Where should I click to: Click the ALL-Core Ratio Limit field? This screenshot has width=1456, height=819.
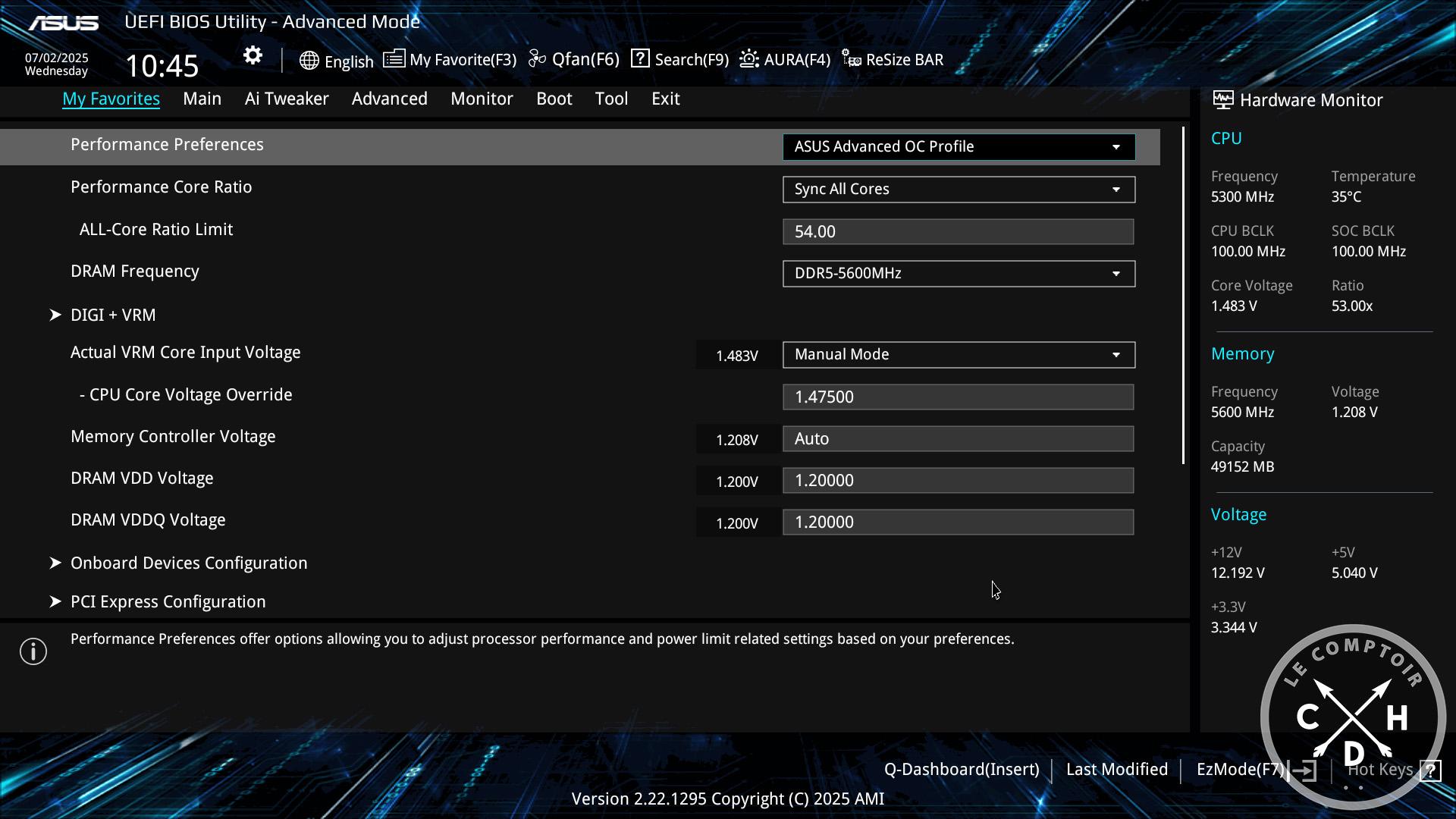(x=958, y=231)
